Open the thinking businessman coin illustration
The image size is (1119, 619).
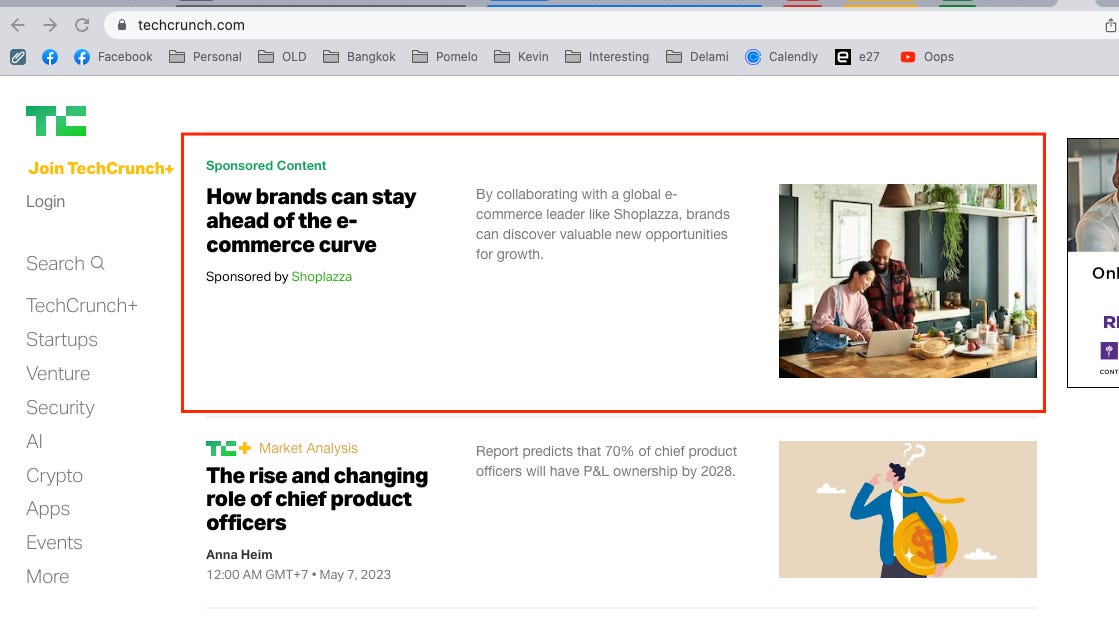click(908, 509)
